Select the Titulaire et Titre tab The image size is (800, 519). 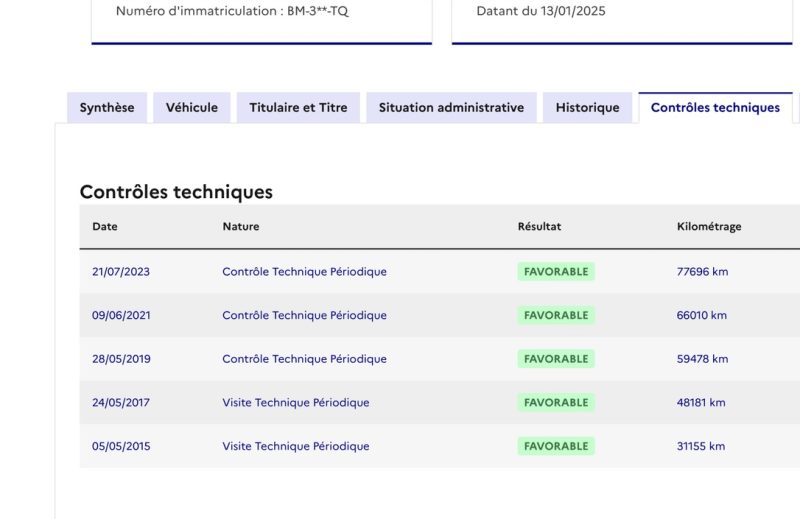tap(298, 108)
